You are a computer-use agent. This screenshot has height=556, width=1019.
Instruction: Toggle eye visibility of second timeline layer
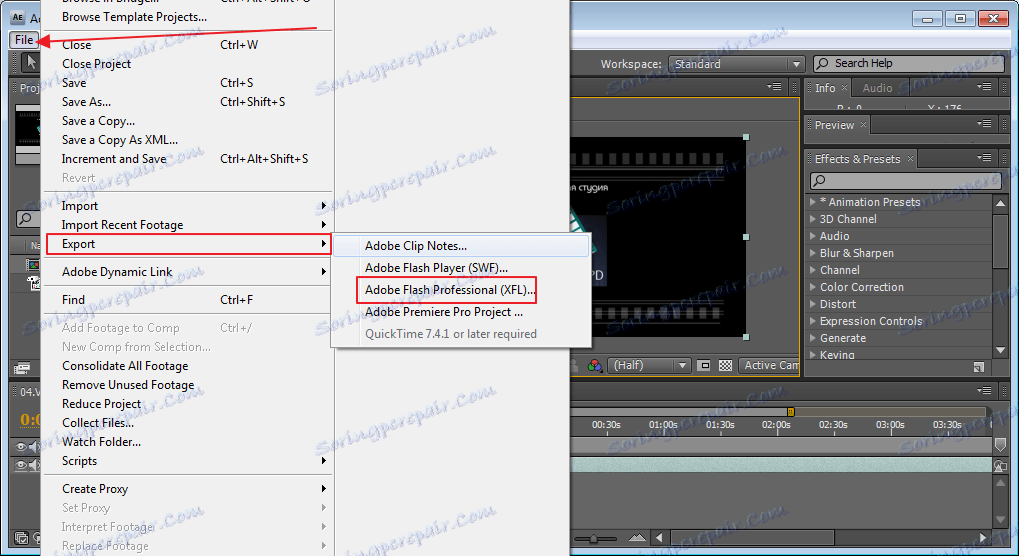pos(21,465)
